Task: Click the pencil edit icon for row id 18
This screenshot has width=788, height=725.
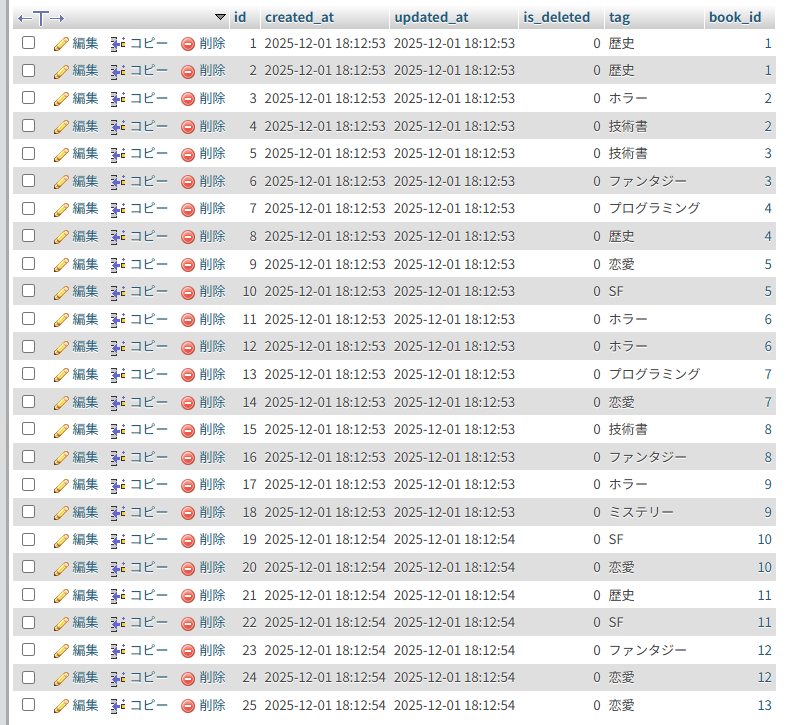Action: (61, 512)
